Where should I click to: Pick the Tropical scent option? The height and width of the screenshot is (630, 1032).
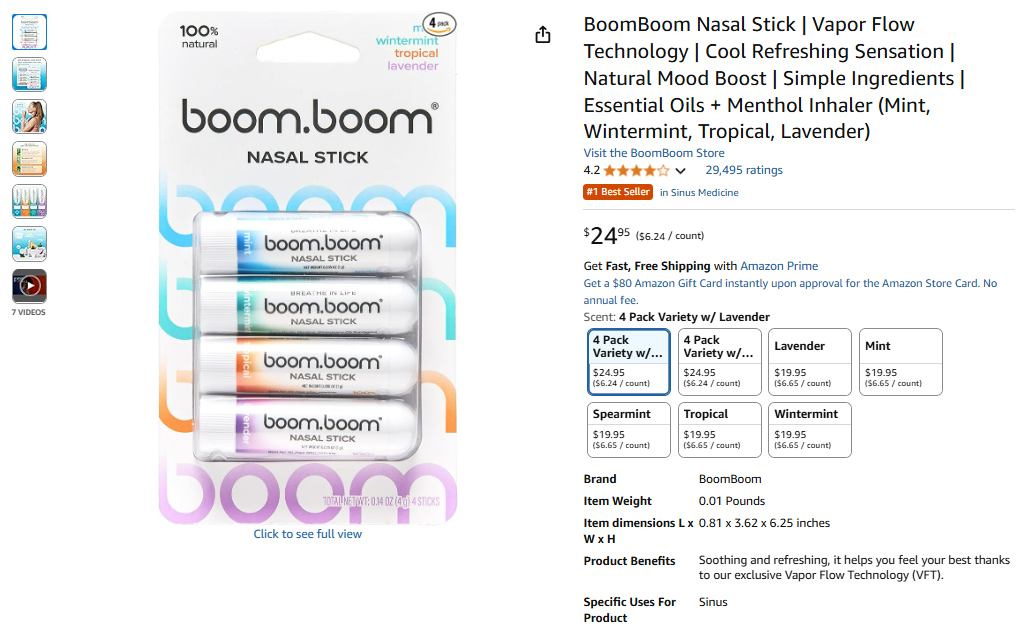pyautogui.click(x=719, y=429)
